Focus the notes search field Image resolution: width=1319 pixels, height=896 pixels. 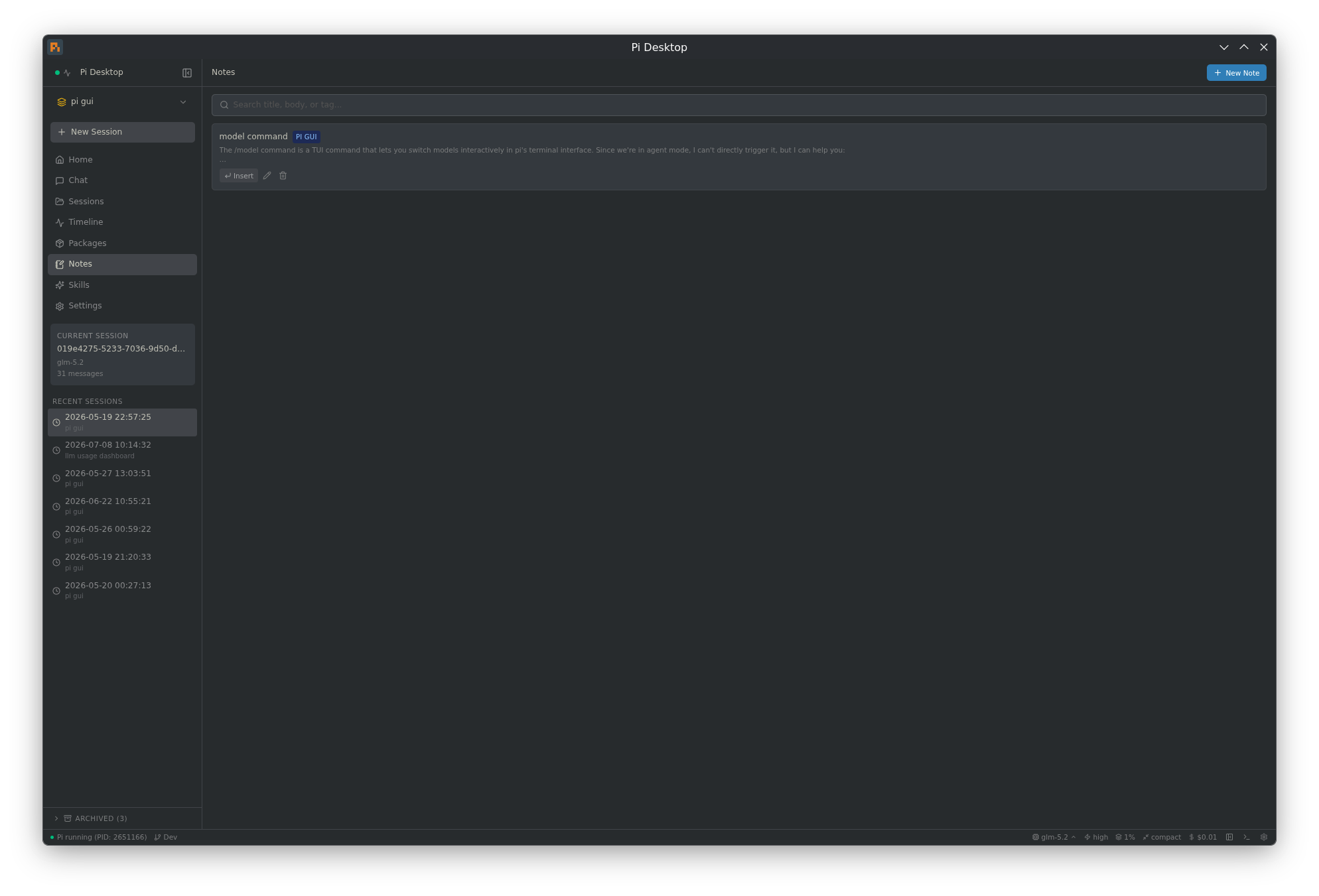click(x=738, y=105)
